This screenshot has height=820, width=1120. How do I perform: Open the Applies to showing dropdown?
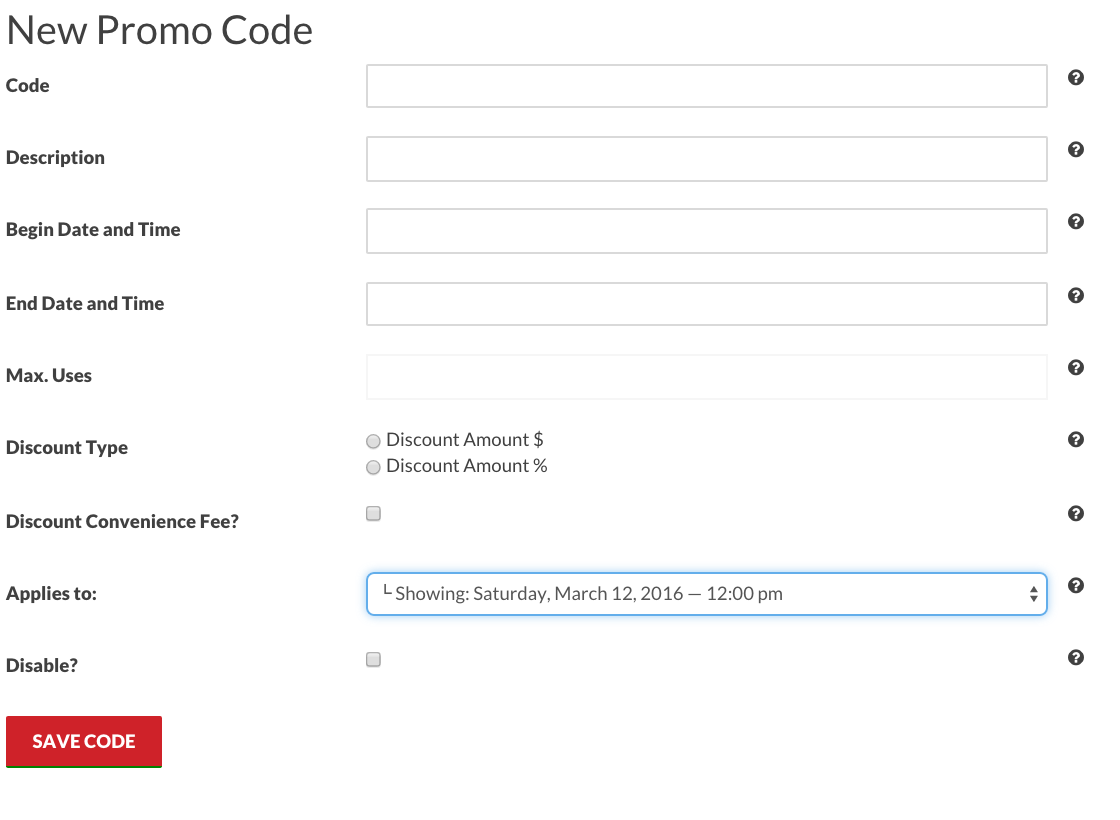click(706, 594)
